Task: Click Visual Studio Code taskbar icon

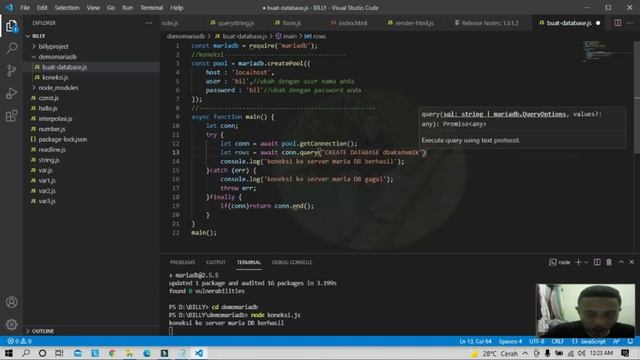Action: pyautogui.click(x=199, y=353)
